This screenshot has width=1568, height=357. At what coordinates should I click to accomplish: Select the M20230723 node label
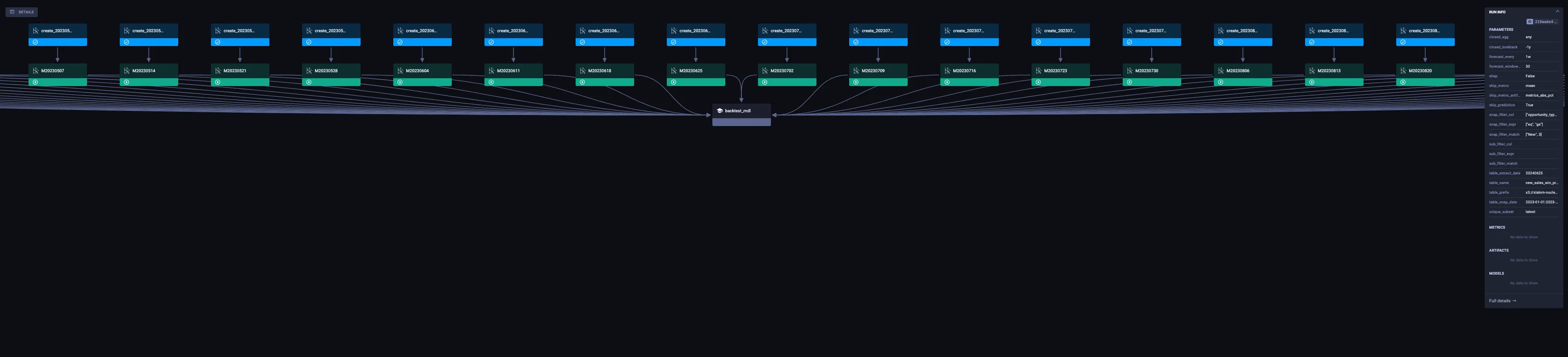coord(1055,70)
